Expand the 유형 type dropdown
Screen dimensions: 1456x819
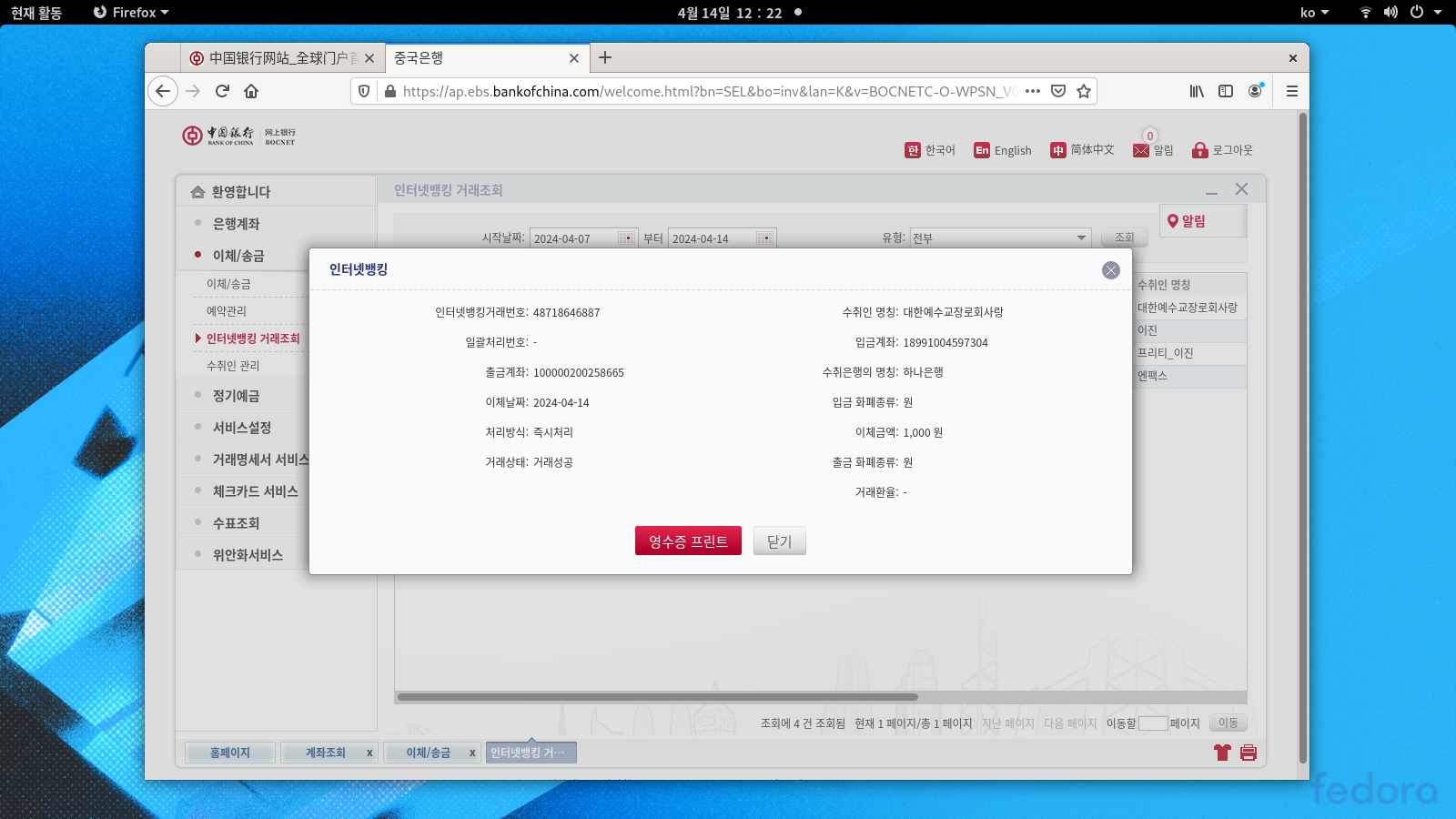click(1081, 238)
